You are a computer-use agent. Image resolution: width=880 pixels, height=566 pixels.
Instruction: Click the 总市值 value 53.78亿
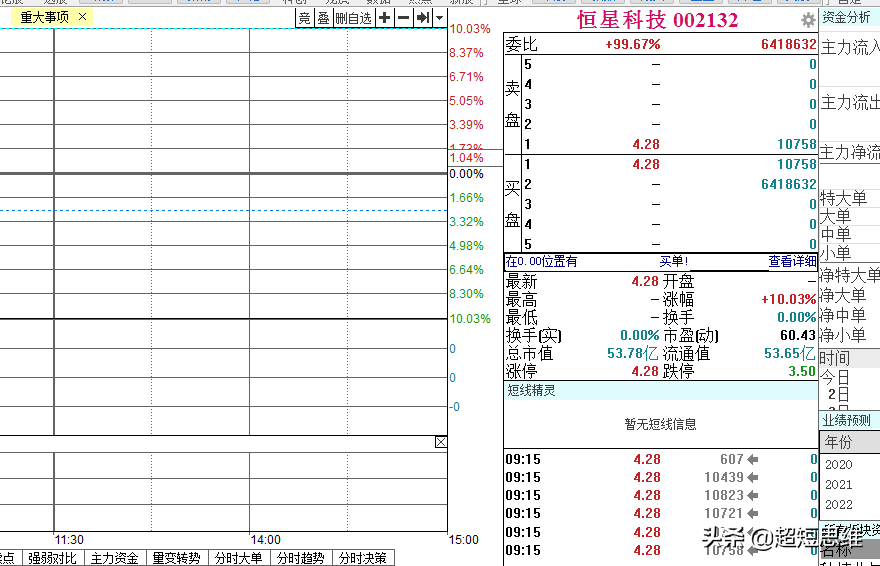632,353
